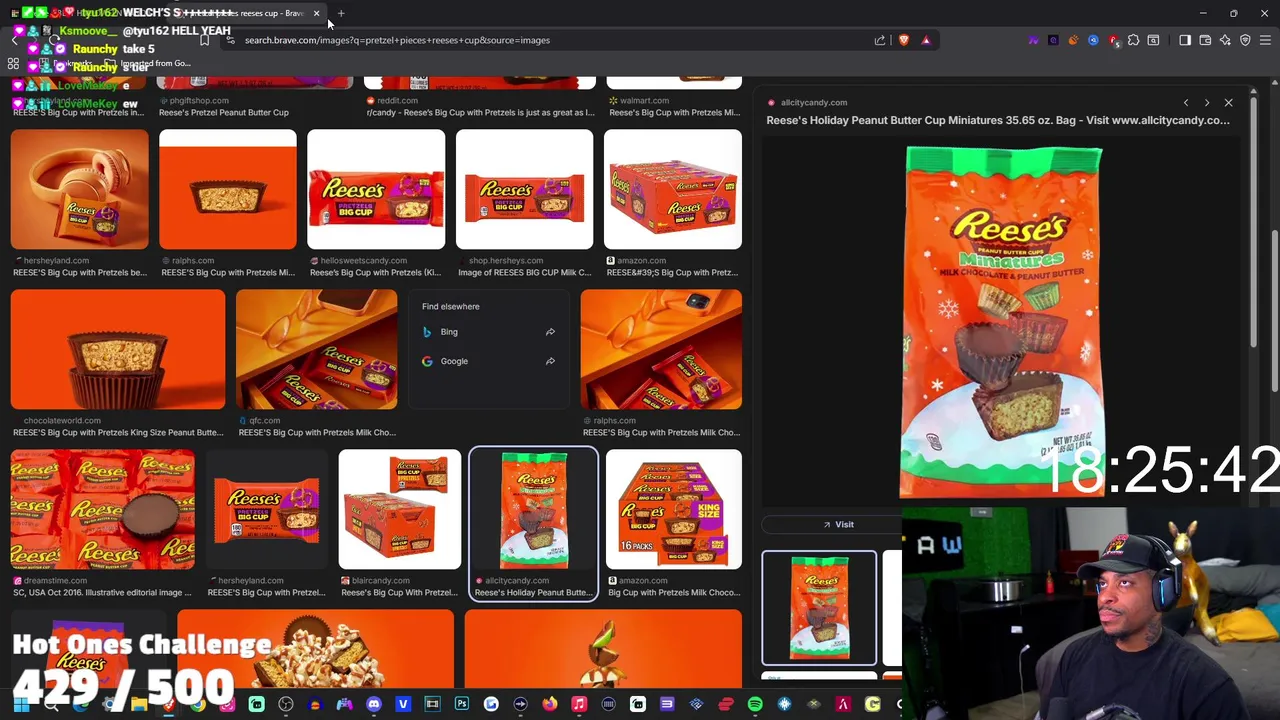Open shop.hersheys.com Big Cup image
This screenshot has width=1280, height=720.
(524, 189)
